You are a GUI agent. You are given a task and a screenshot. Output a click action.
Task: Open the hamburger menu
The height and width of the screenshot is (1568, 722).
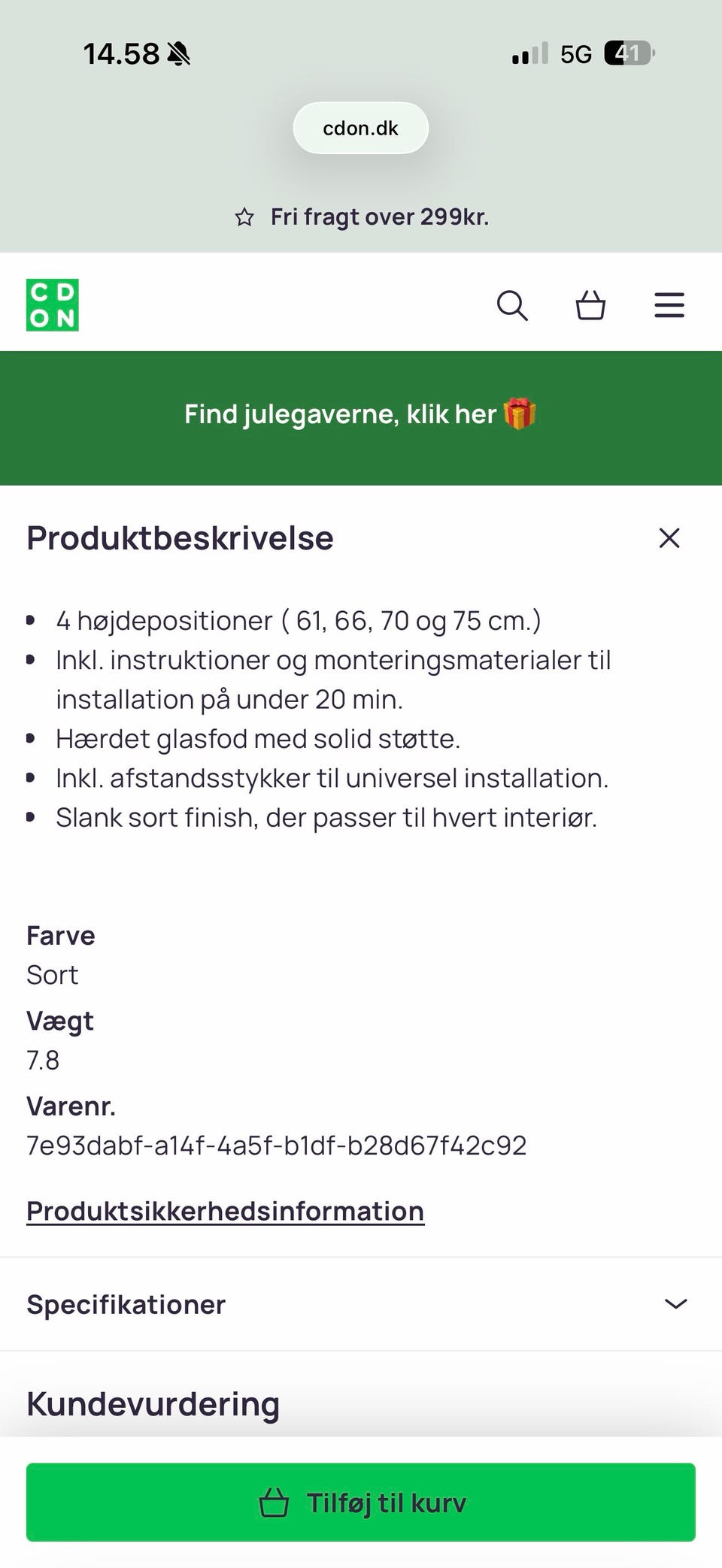coord(669,306)
